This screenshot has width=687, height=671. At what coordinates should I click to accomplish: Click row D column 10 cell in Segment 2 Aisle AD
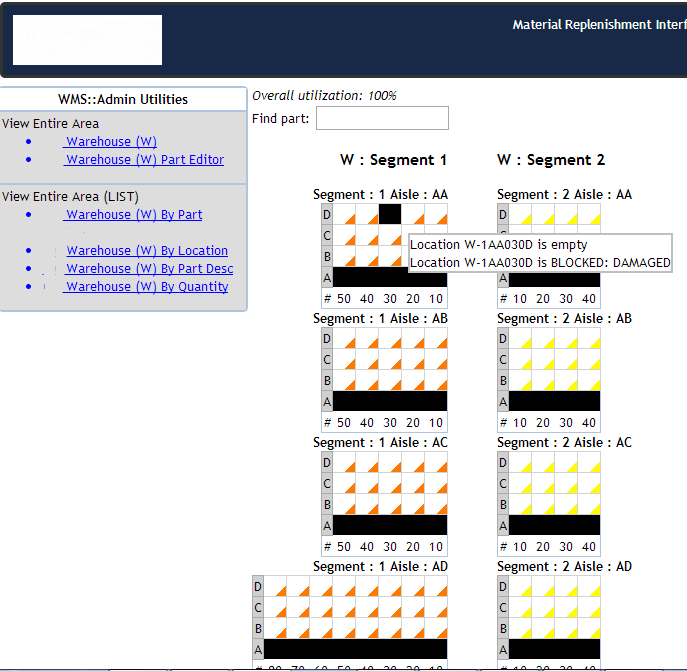pyautogui.click(x=520, y=586)
